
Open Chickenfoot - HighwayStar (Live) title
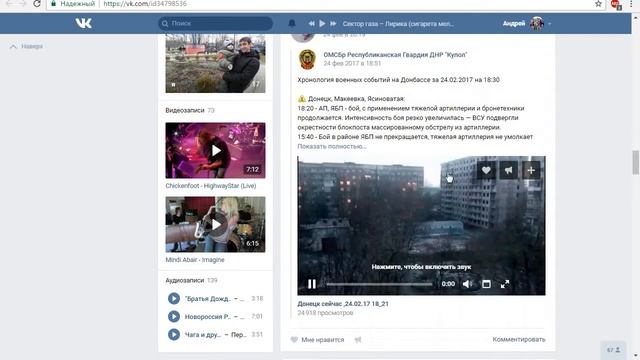point(211,186)
